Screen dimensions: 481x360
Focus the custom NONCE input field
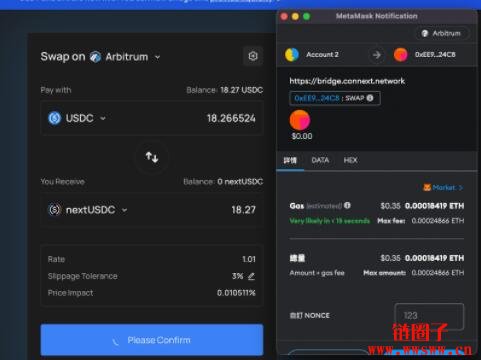click(x=429, y=316)
